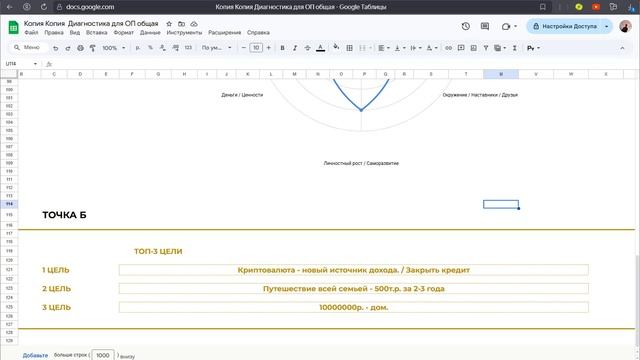Print the spreadsheet
Screen dimensions: 640x360
pos(80,48)
